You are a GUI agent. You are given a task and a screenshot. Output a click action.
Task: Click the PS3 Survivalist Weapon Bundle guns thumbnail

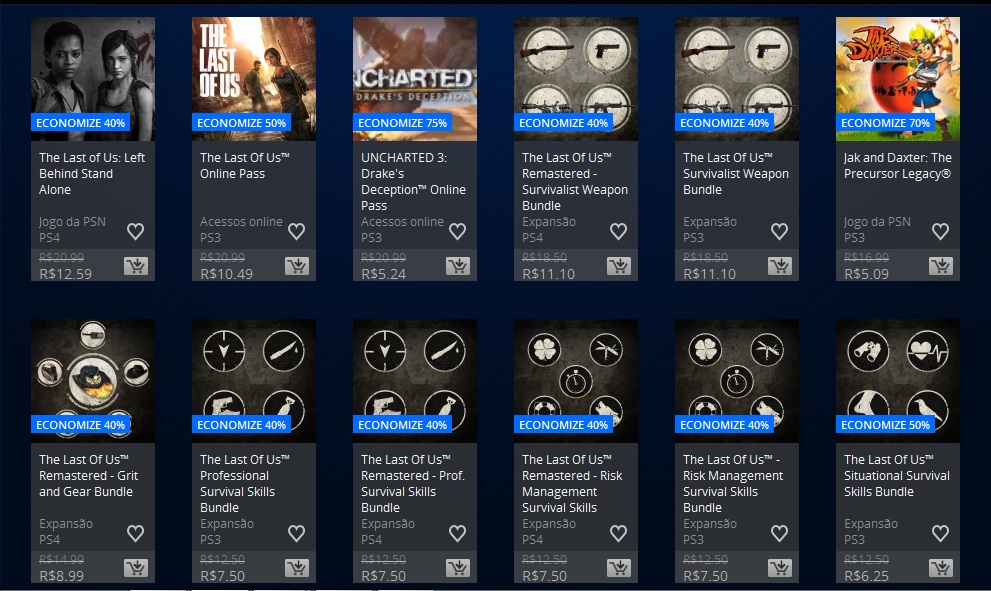point(737,78)
